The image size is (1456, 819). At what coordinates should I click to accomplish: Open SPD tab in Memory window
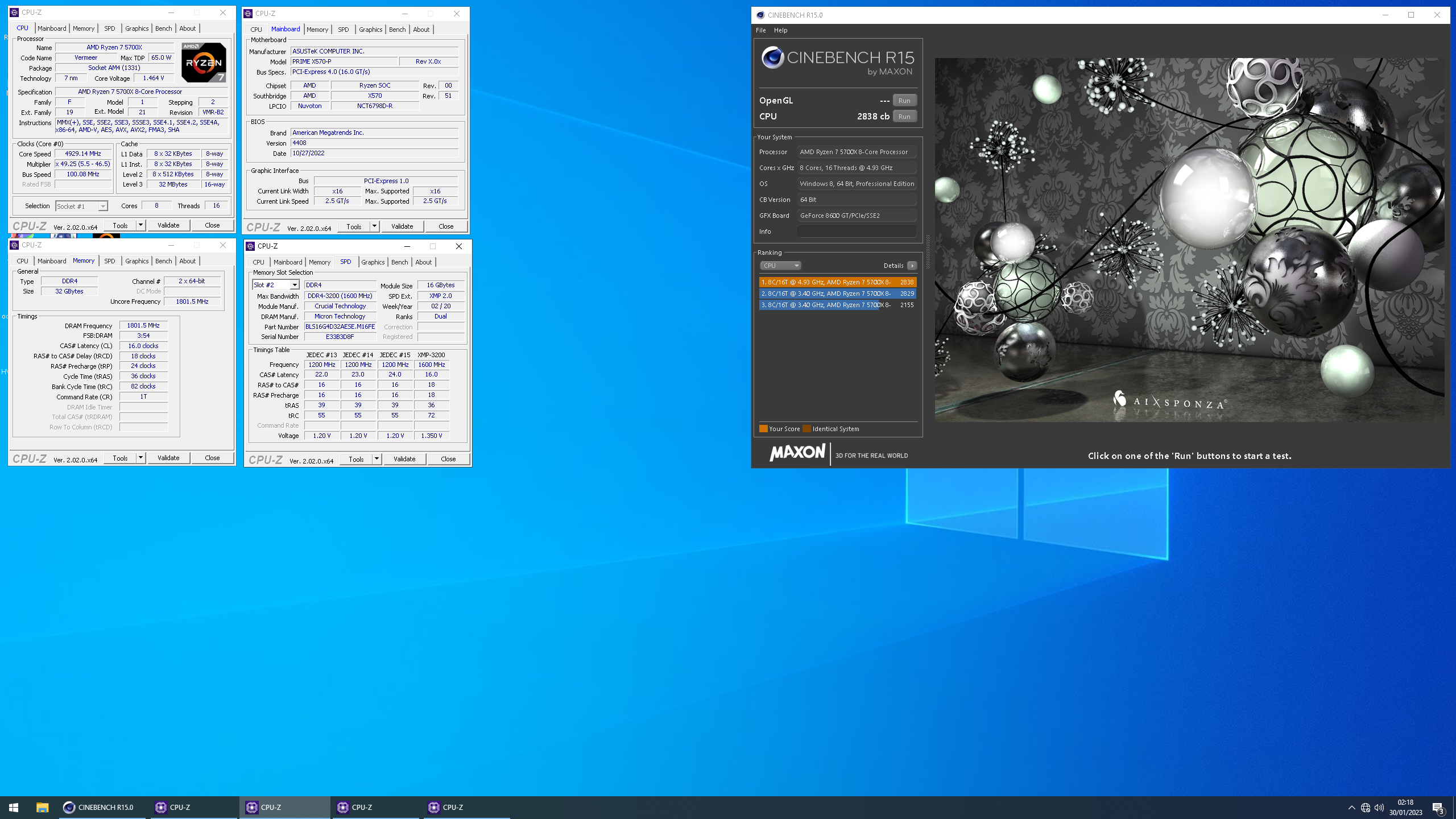pyautogui.click(x=110, y=261)
